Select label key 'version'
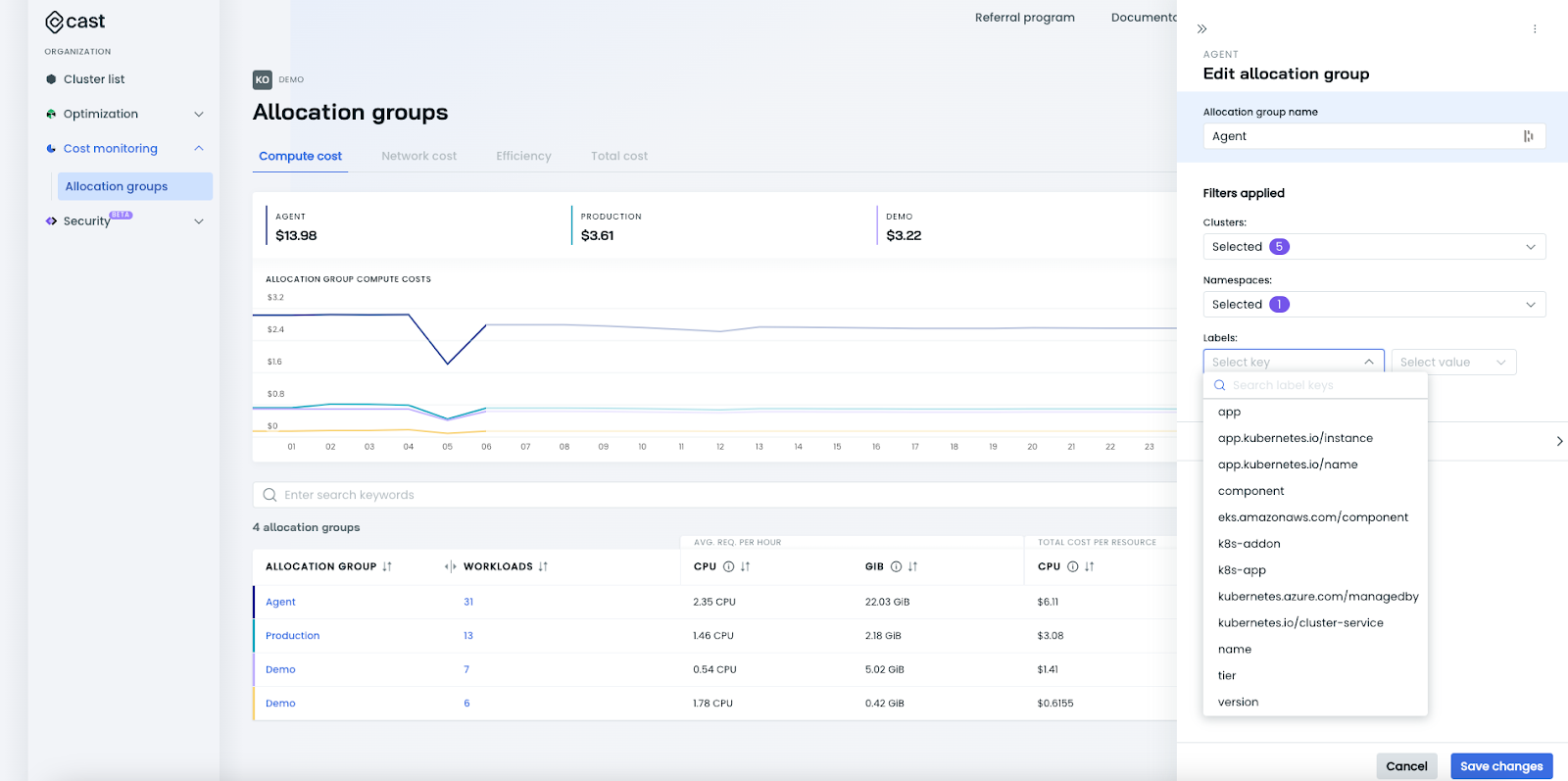This screenshot has height=781, width=1568. pos(1315,703)
